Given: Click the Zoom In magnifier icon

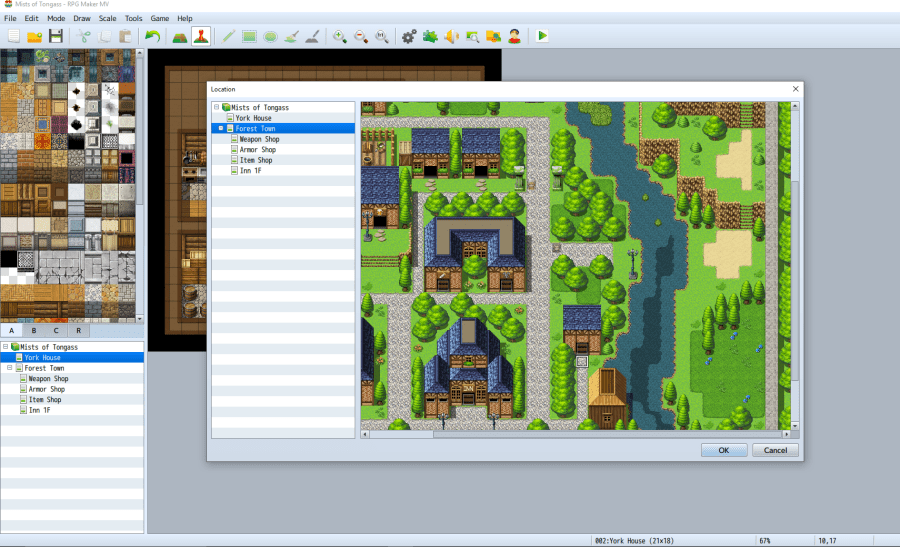Looking at the screenshot, I should click(x=340, y=36).
